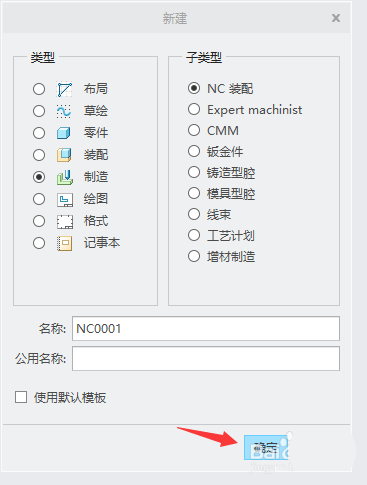Click the 名称 field containing NC0001

coord(206,329)
